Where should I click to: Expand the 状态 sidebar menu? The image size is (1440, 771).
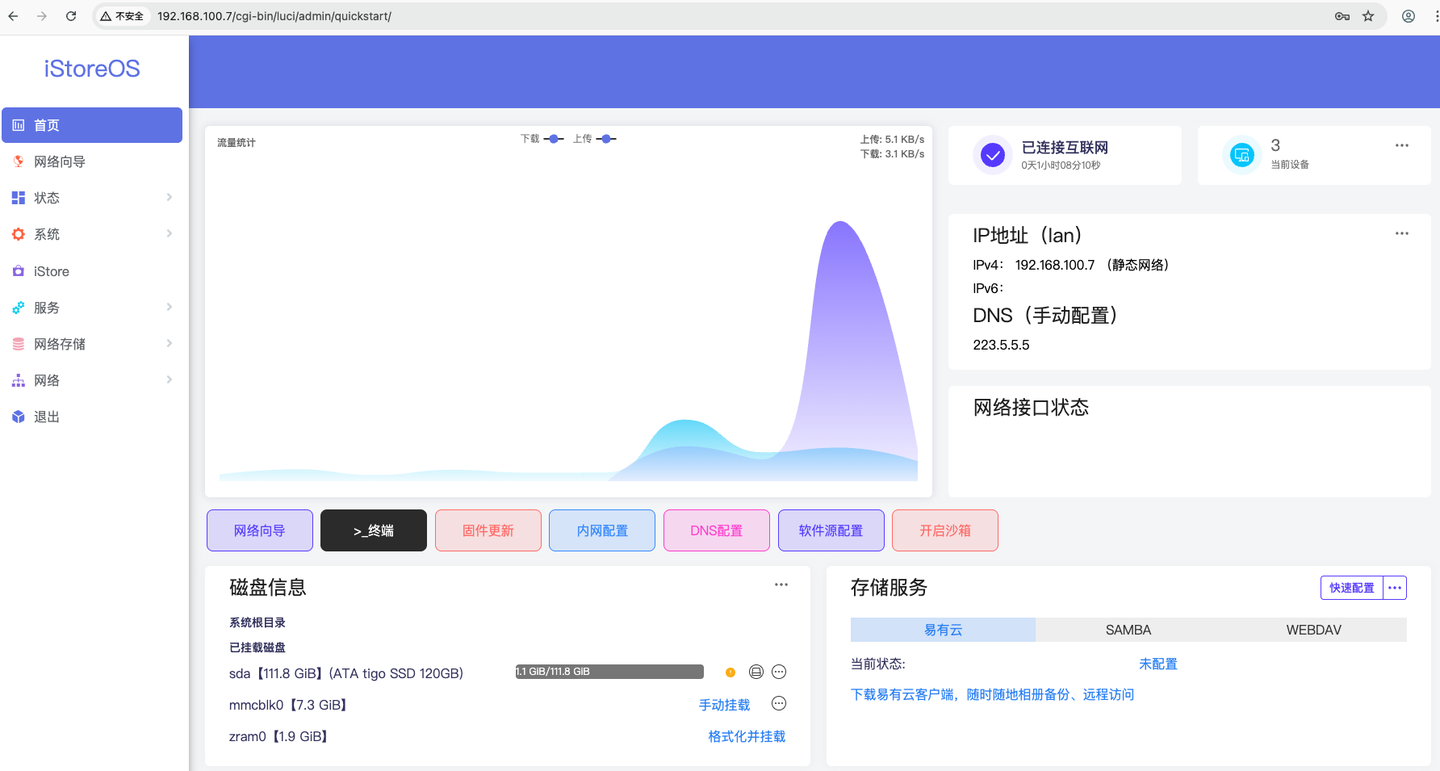click(44, 197)
